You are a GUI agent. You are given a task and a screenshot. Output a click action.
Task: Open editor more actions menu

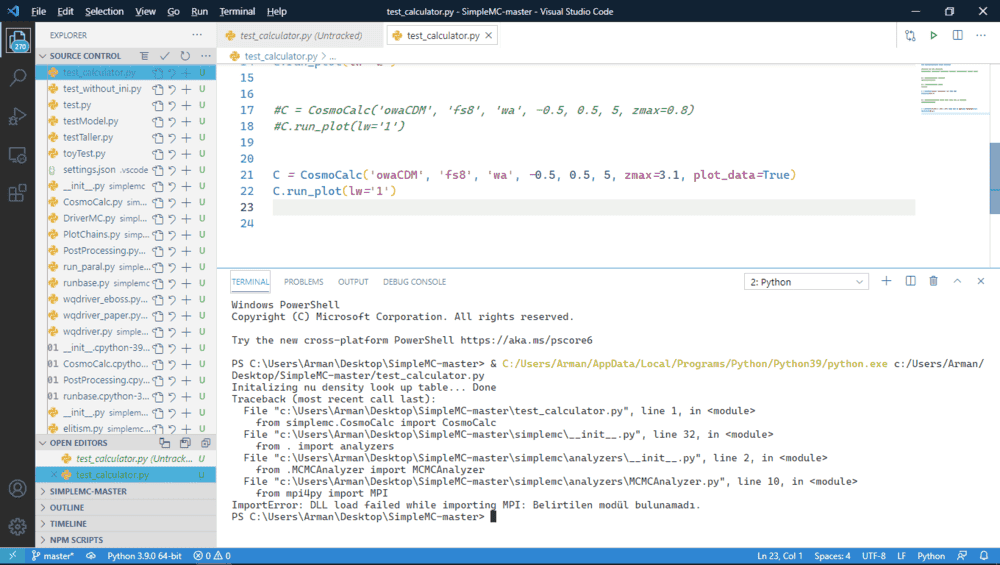[x=981, y=36]
